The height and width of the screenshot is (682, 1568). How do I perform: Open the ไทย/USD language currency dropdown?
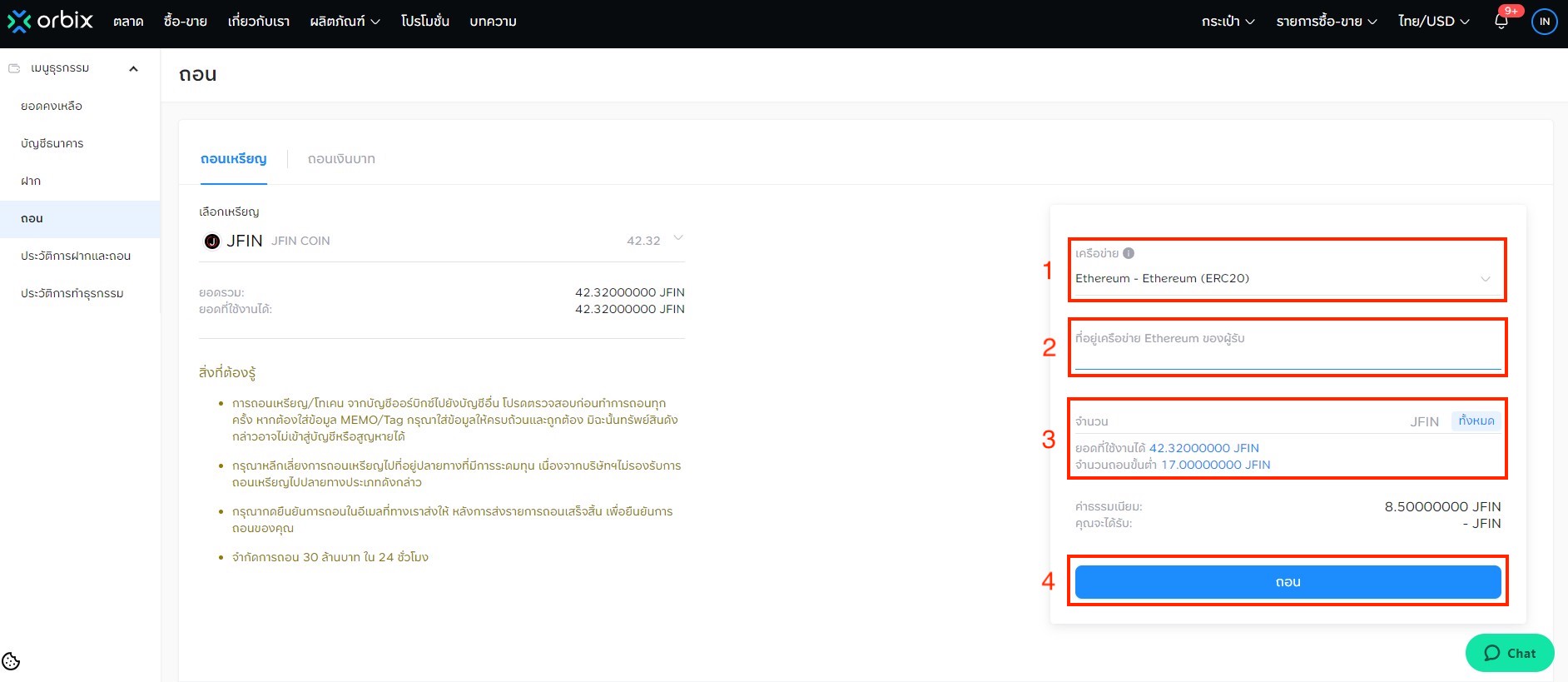[x=1433, y=22]
